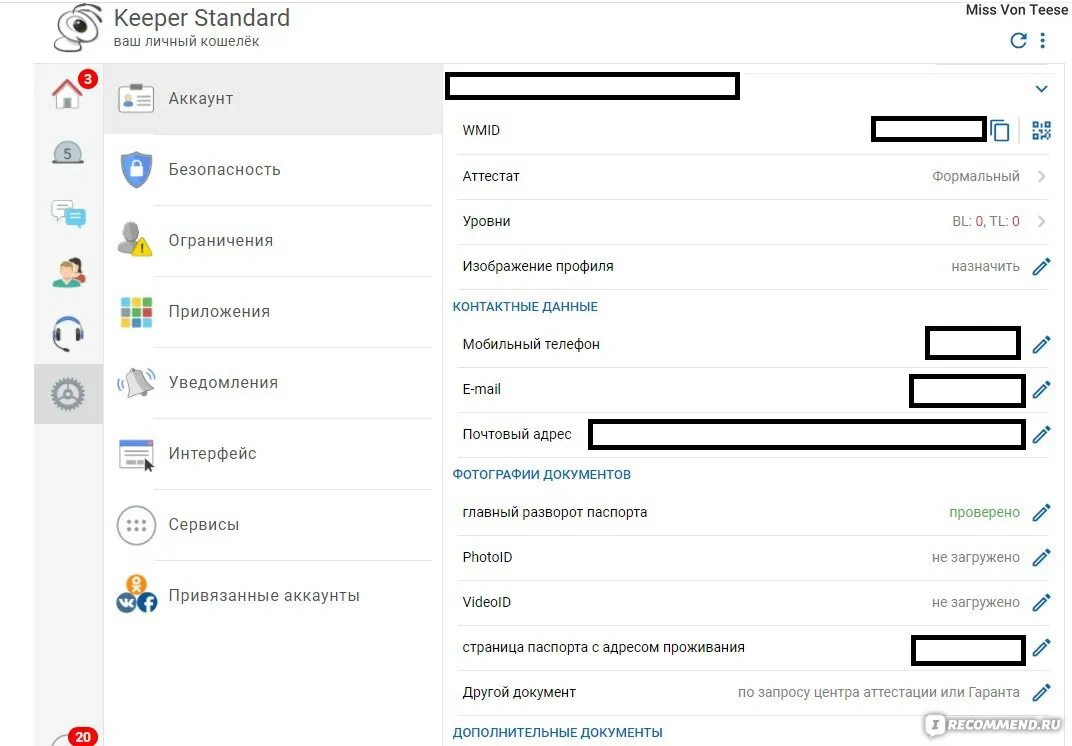Select the settings gear icon in sidebar
1072x746 pixels.
[x=68, y=394]
